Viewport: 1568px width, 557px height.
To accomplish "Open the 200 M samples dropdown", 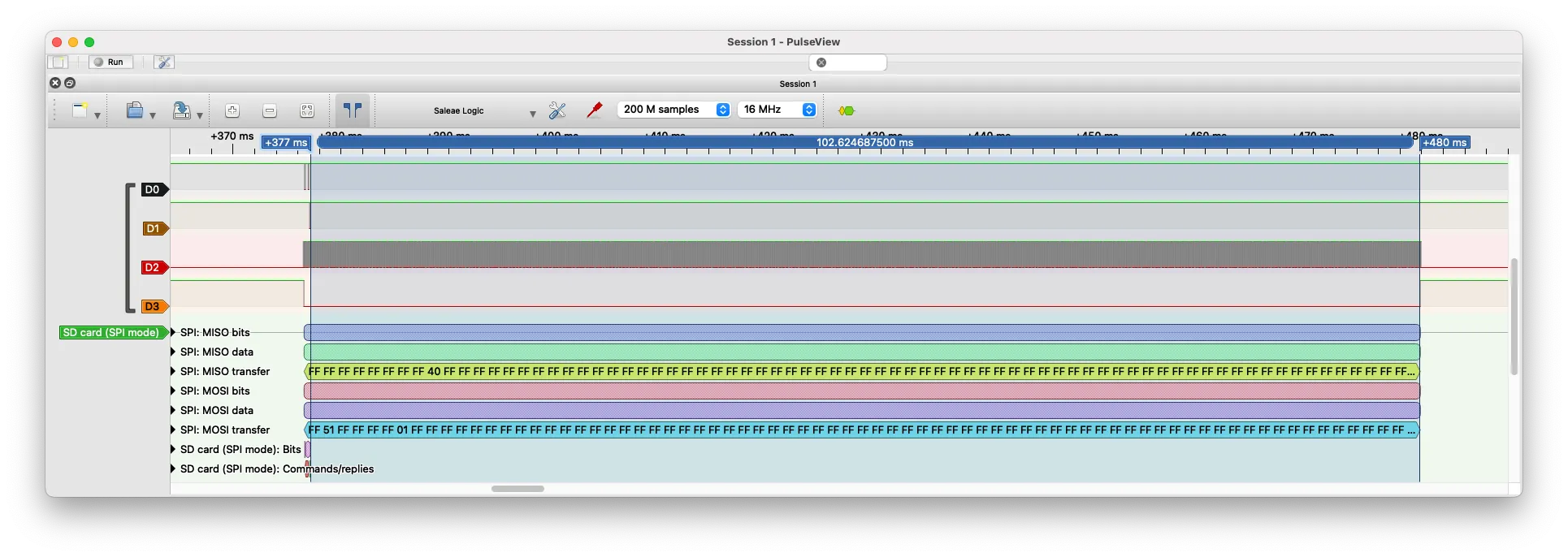I will pyautogui.click(x=674, y=110).
